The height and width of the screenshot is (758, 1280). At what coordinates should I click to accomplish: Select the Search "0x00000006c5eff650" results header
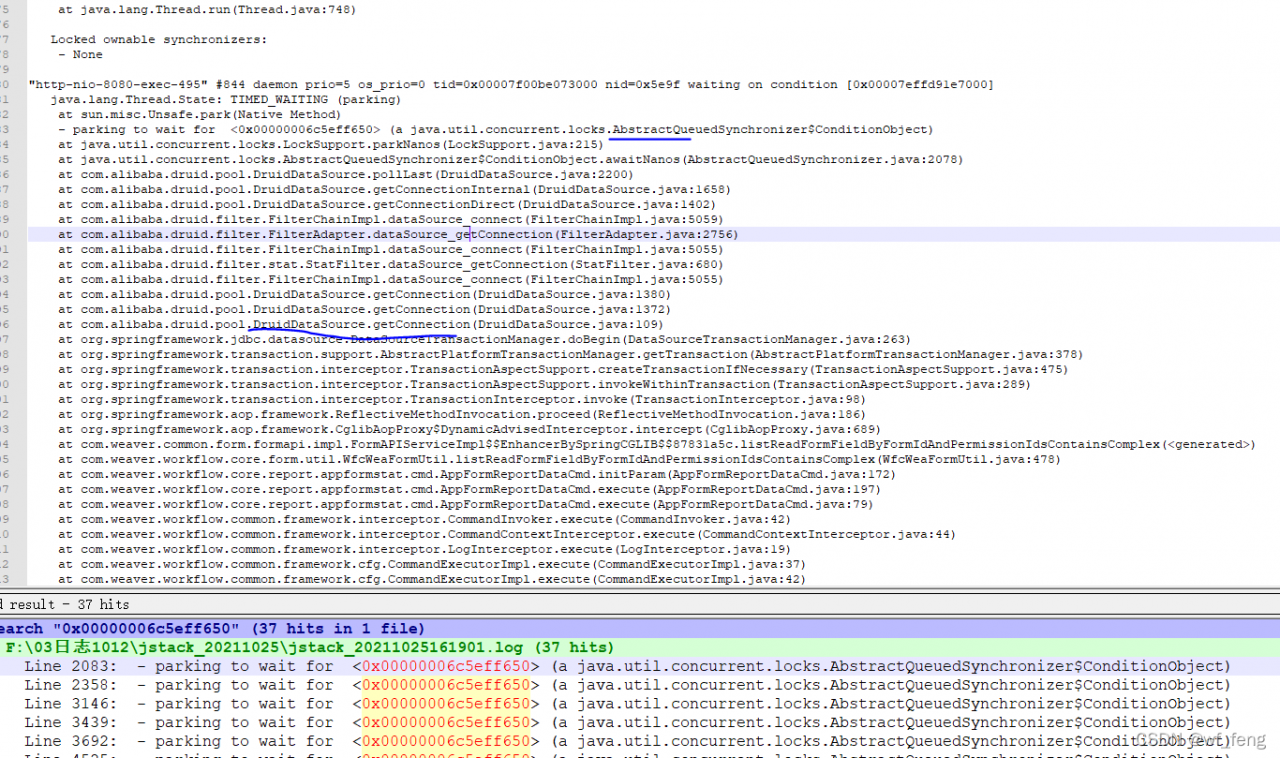212,628
